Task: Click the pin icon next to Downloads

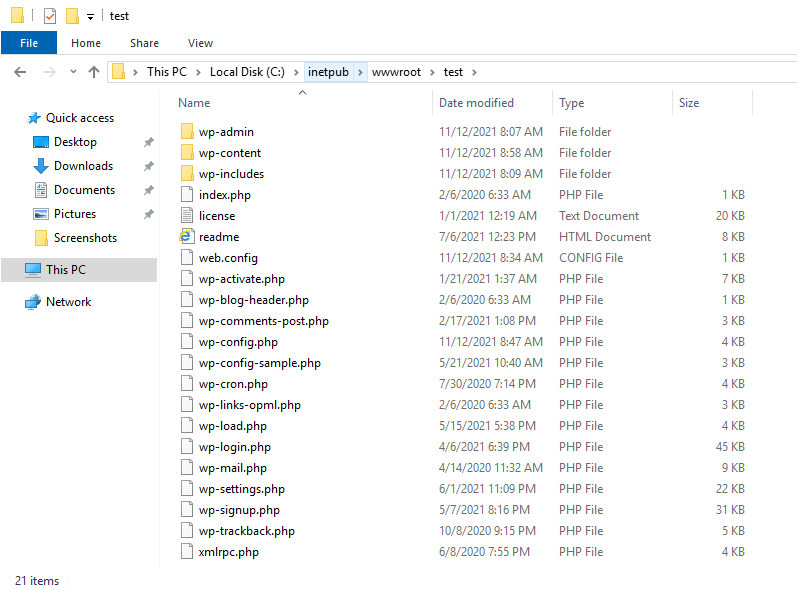Action: pyautogui.click(x=148, y=166)
